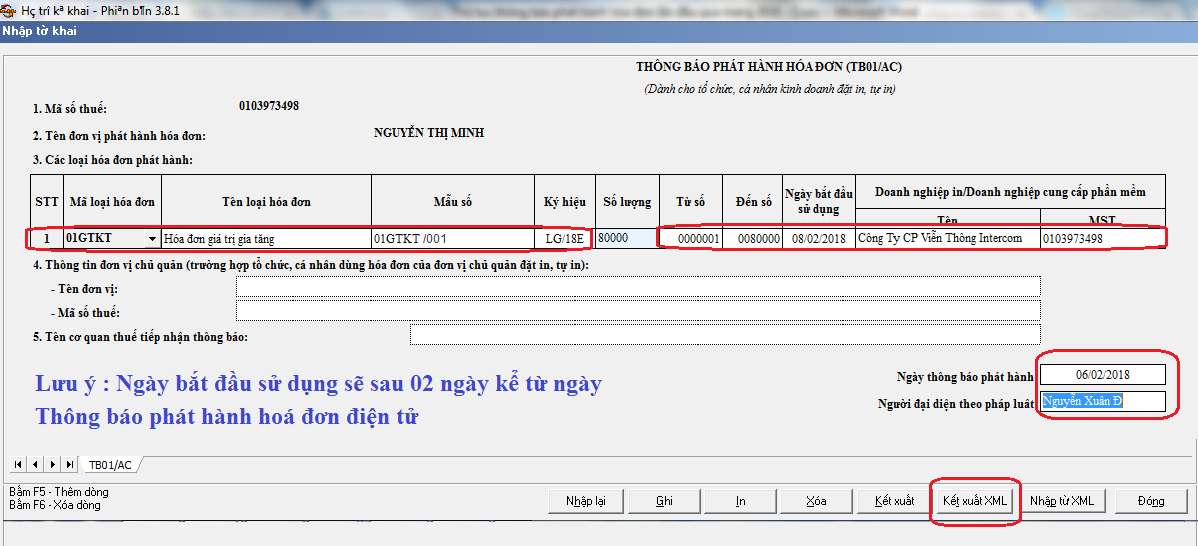Switch to the TB01/AC sheet tab
Image resolution: width=1198 pixels, height=546 pixels.
tap(110, 465)
